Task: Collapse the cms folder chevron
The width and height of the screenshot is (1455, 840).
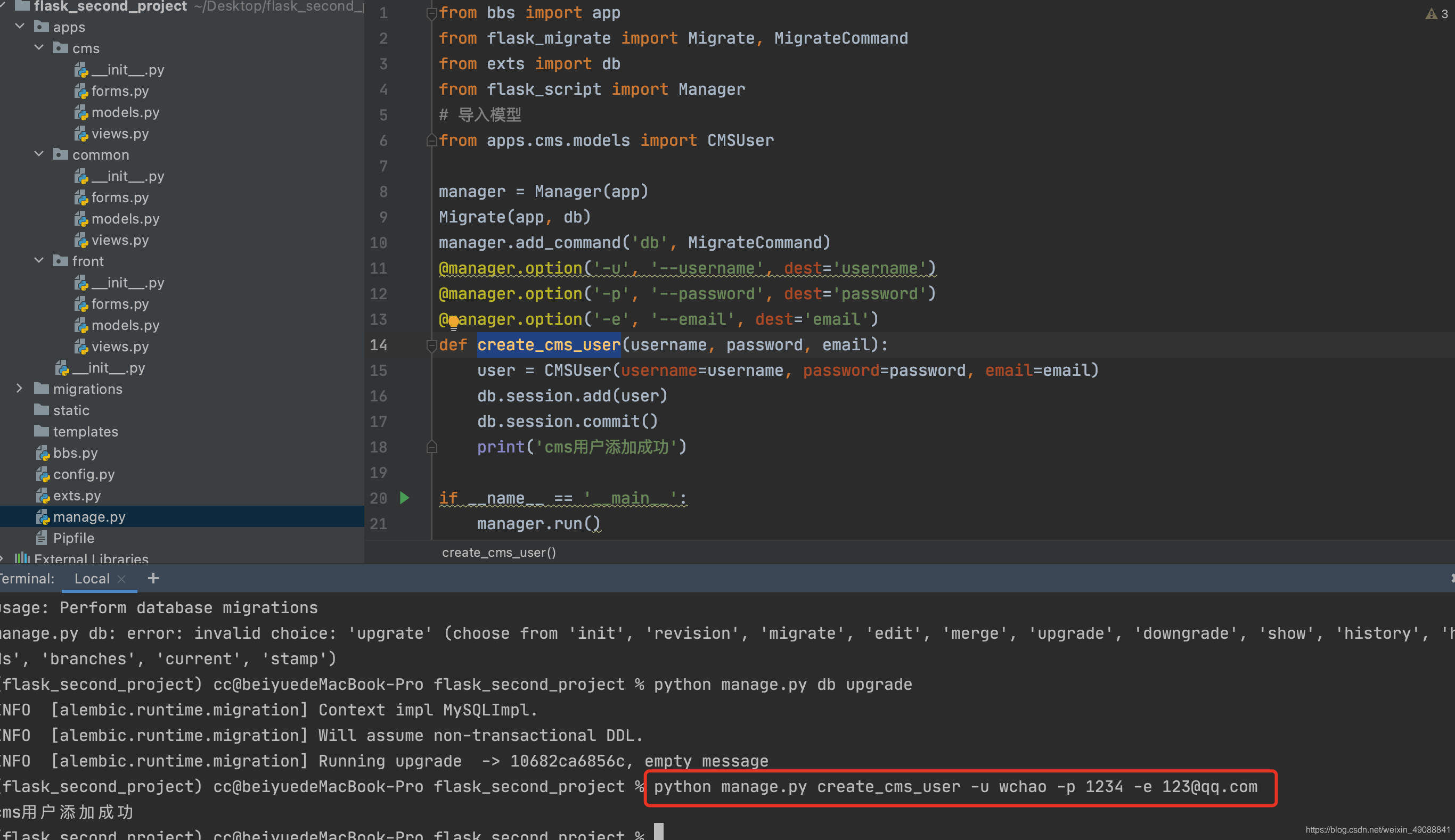Action: 39,47
